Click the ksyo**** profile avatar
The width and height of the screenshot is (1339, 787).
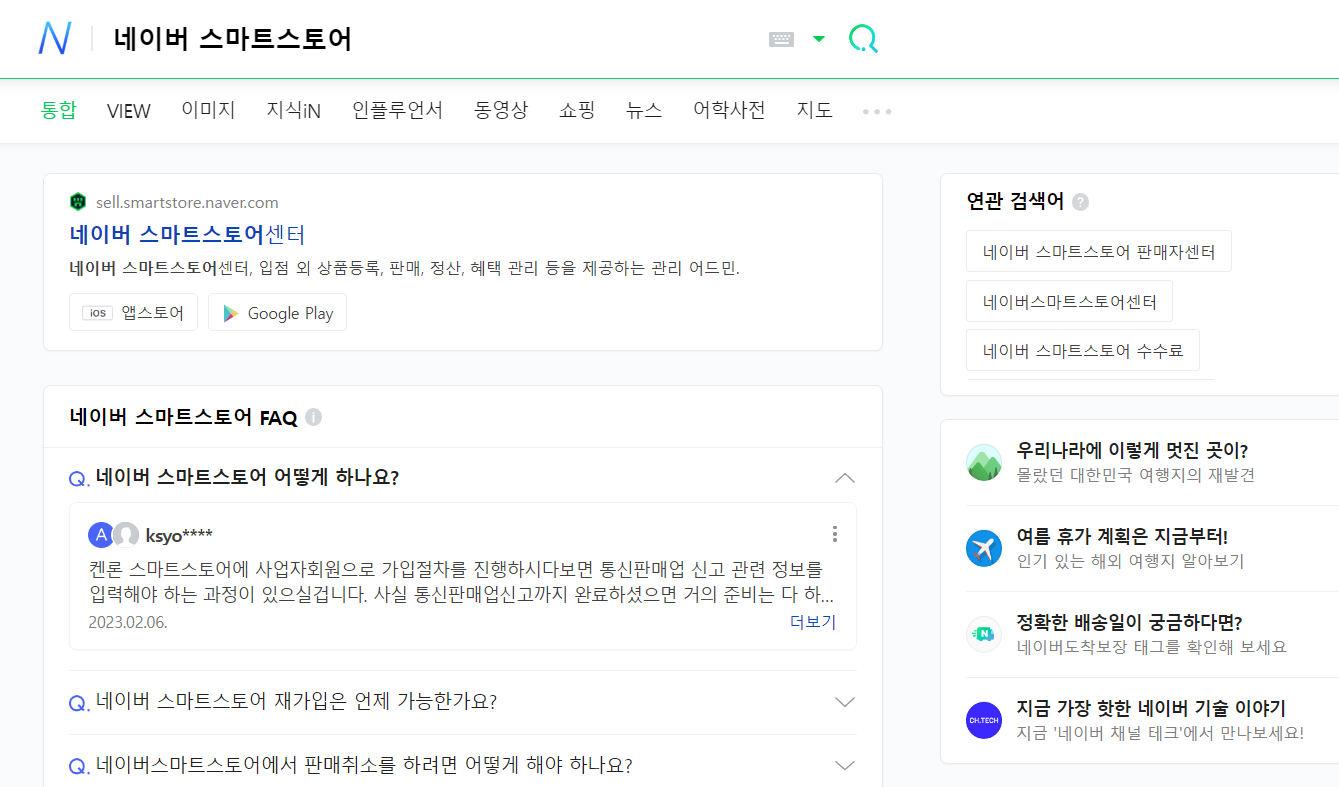click(126, 535)
